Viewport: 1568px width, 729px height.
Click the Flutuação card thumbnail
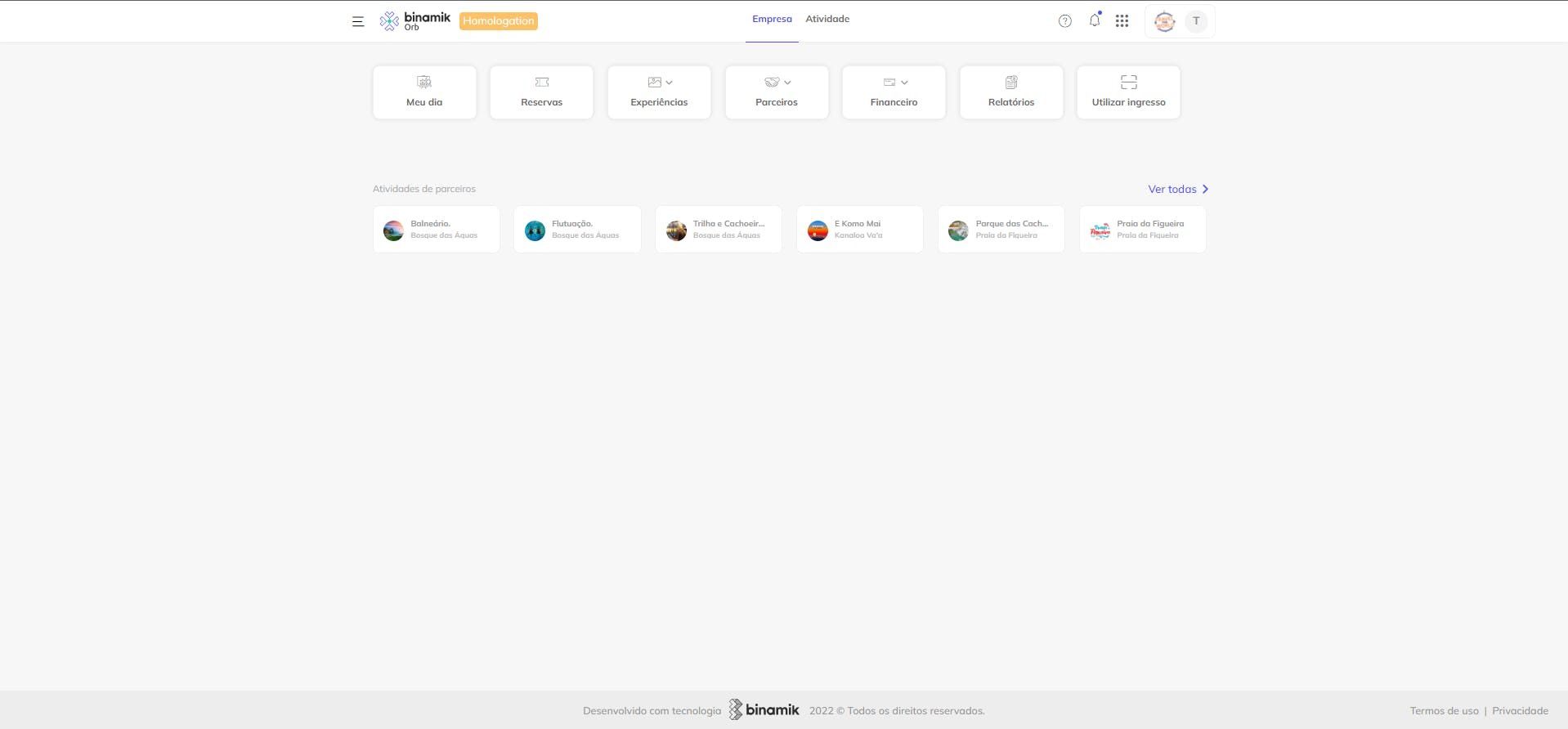click(x=535, y=230)
